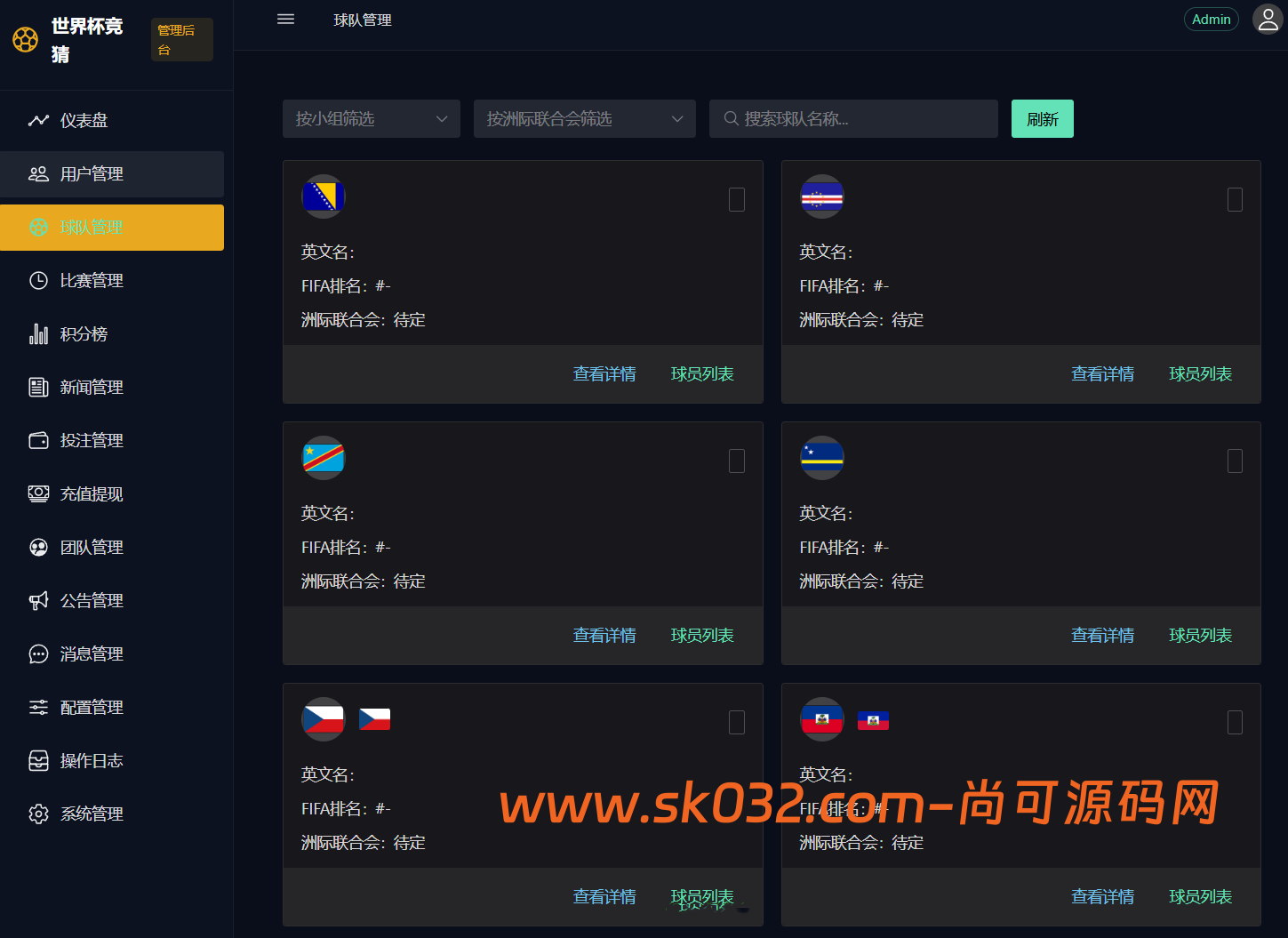1288x938 pixels.
Task: Click the match management clock icon
Action: (38, 280)
